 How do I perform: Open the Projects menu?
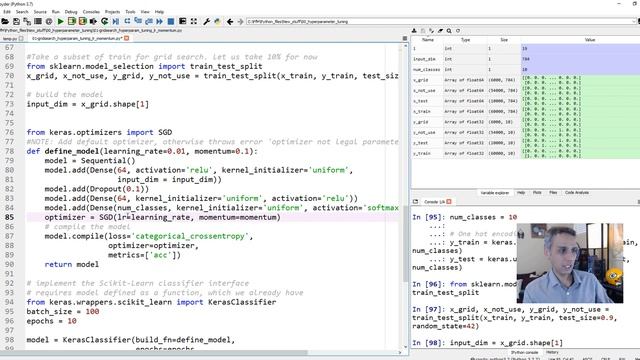click(112, 12)
